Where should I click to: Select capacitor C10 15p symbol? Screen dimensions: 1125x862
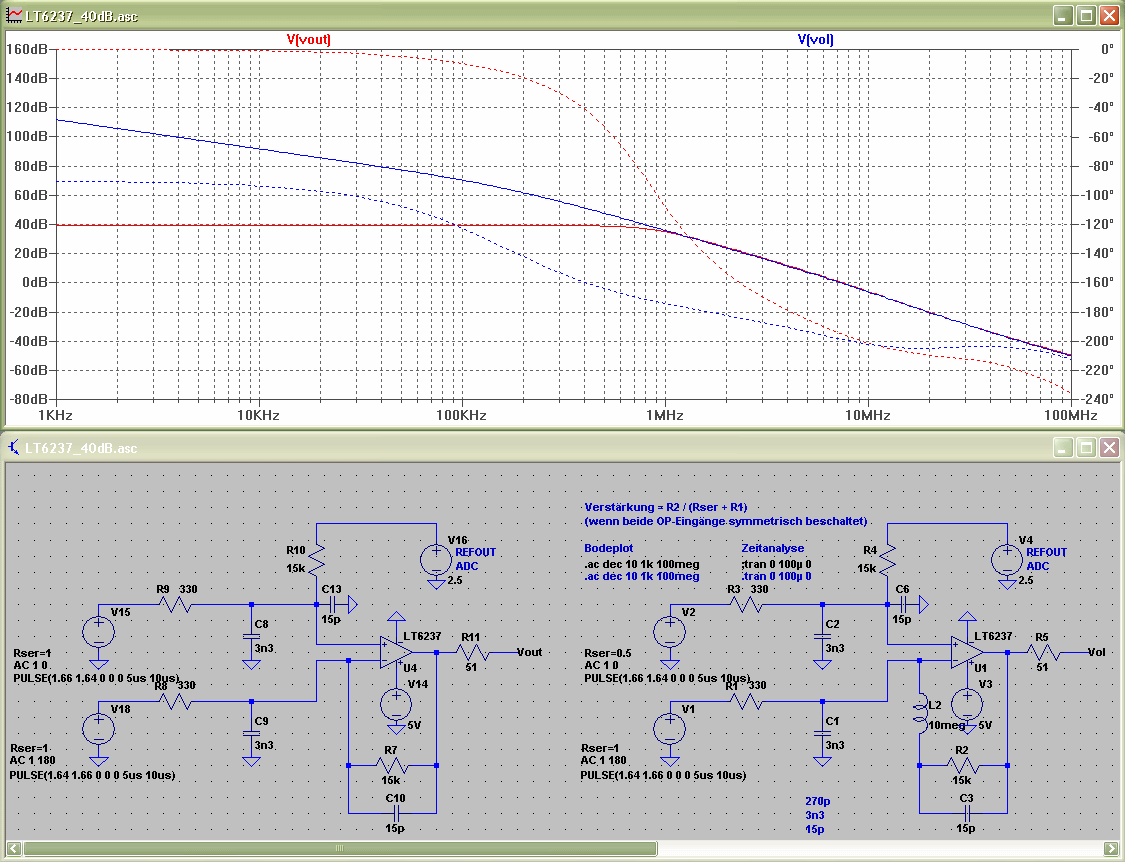[x=394, y=813]
